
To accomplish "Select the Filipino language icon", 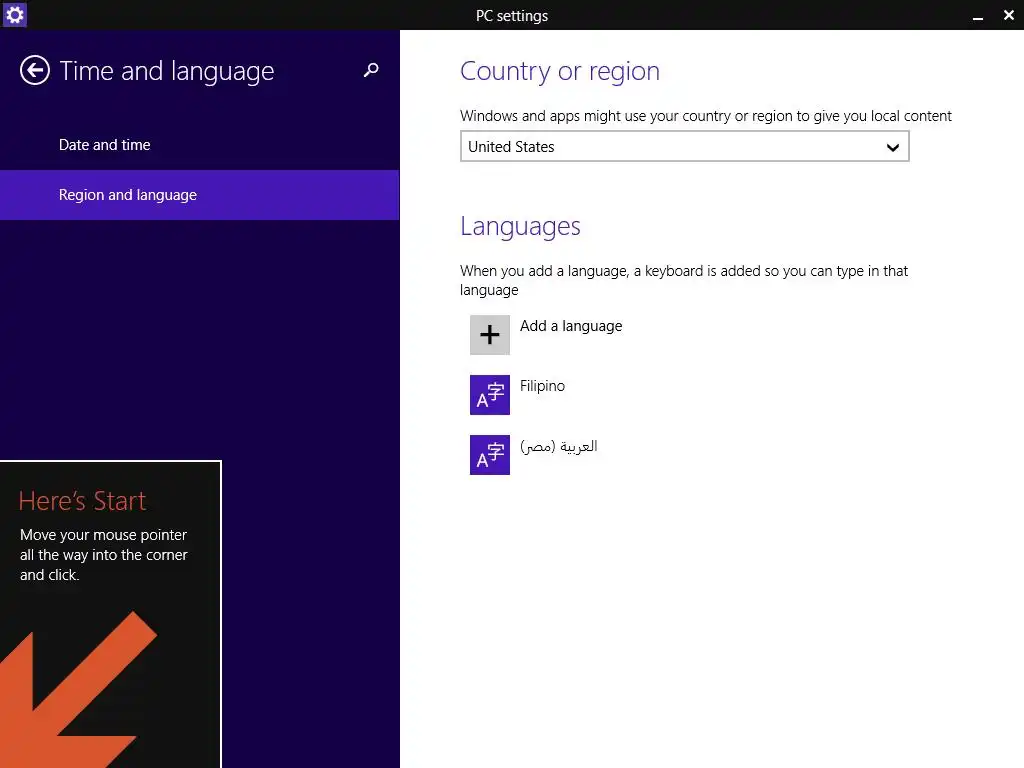I will point(490,394).
